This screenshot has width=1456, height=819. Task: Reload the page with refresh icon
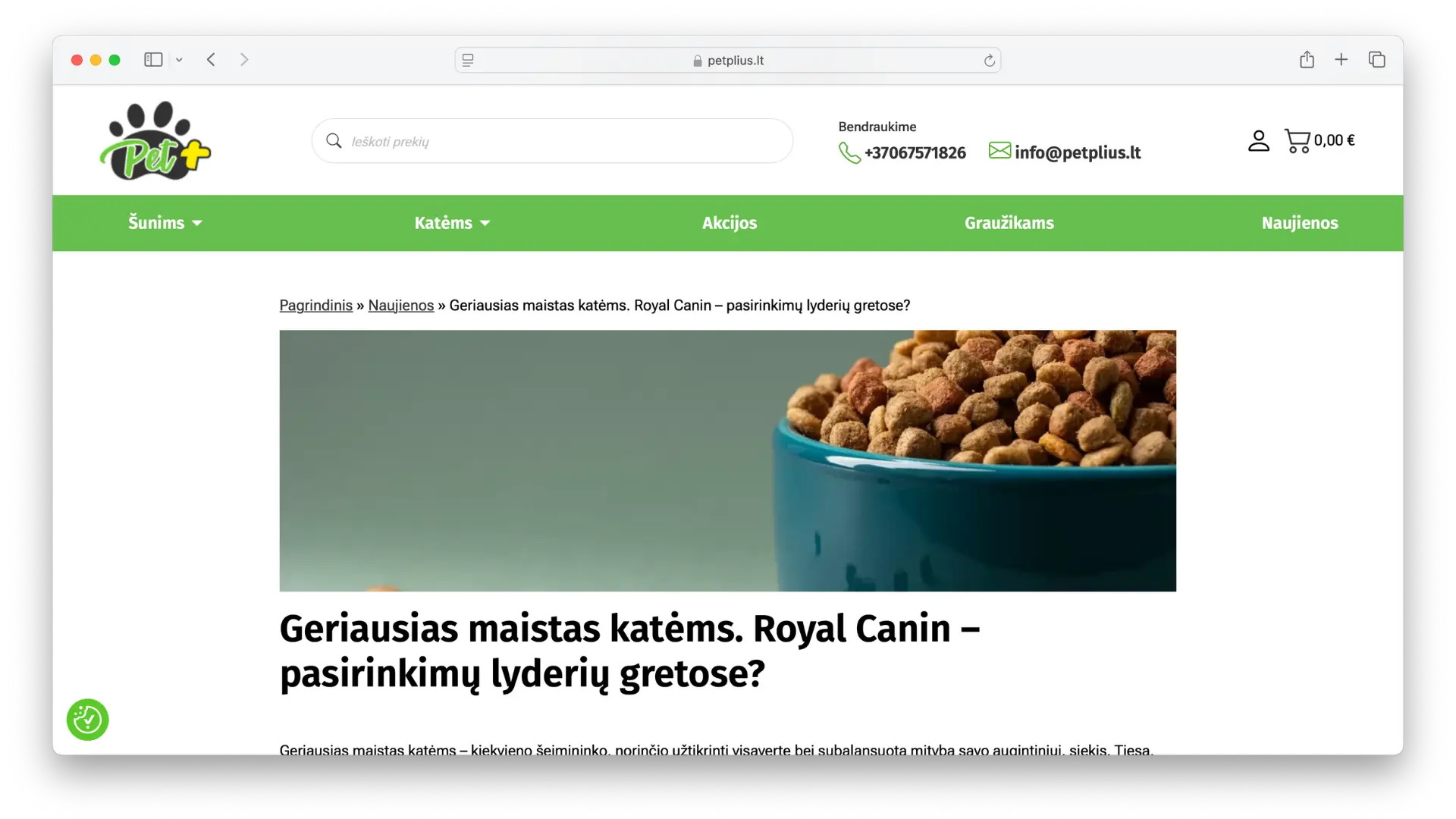[989, 60]
